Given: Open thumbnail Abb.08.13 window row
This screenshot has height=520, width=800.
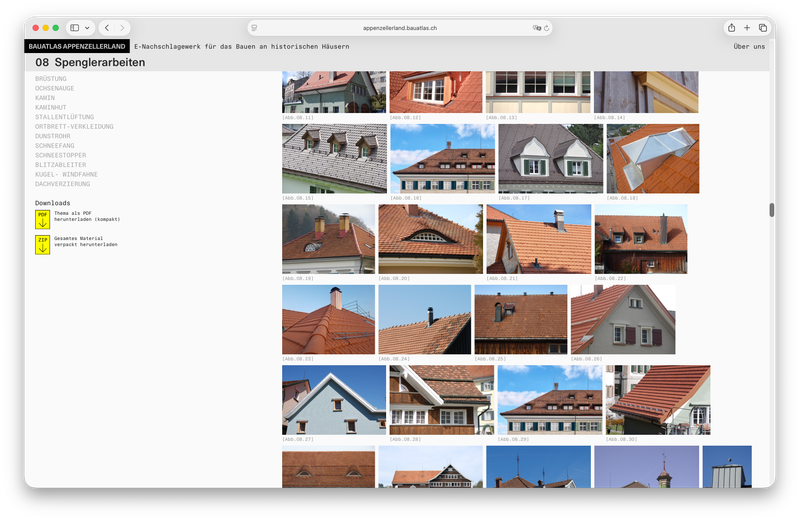Looking at the screenshot, I should click(x=538, y=92).
